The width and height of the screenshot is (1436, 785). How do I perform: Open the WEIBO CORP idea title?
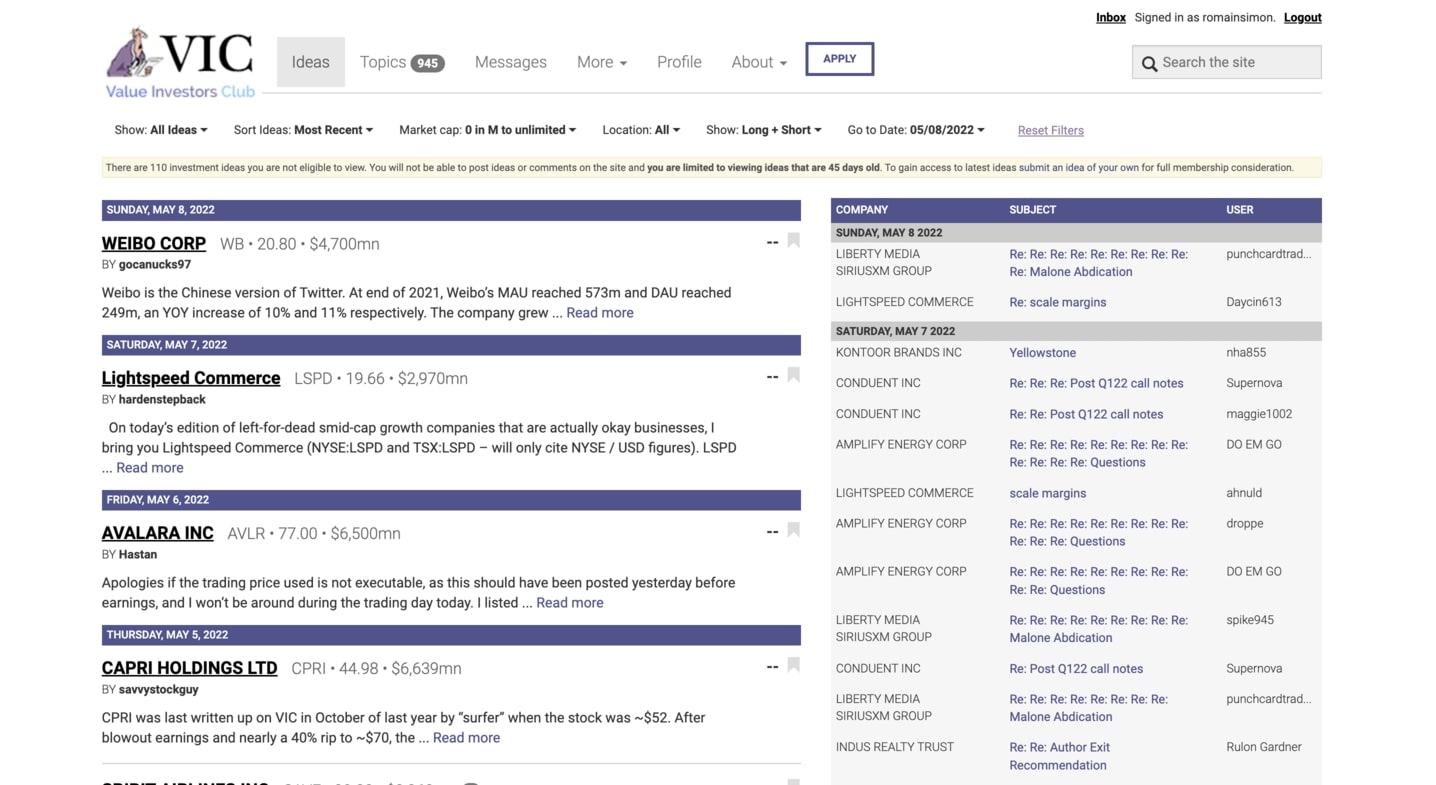(154, 243)
